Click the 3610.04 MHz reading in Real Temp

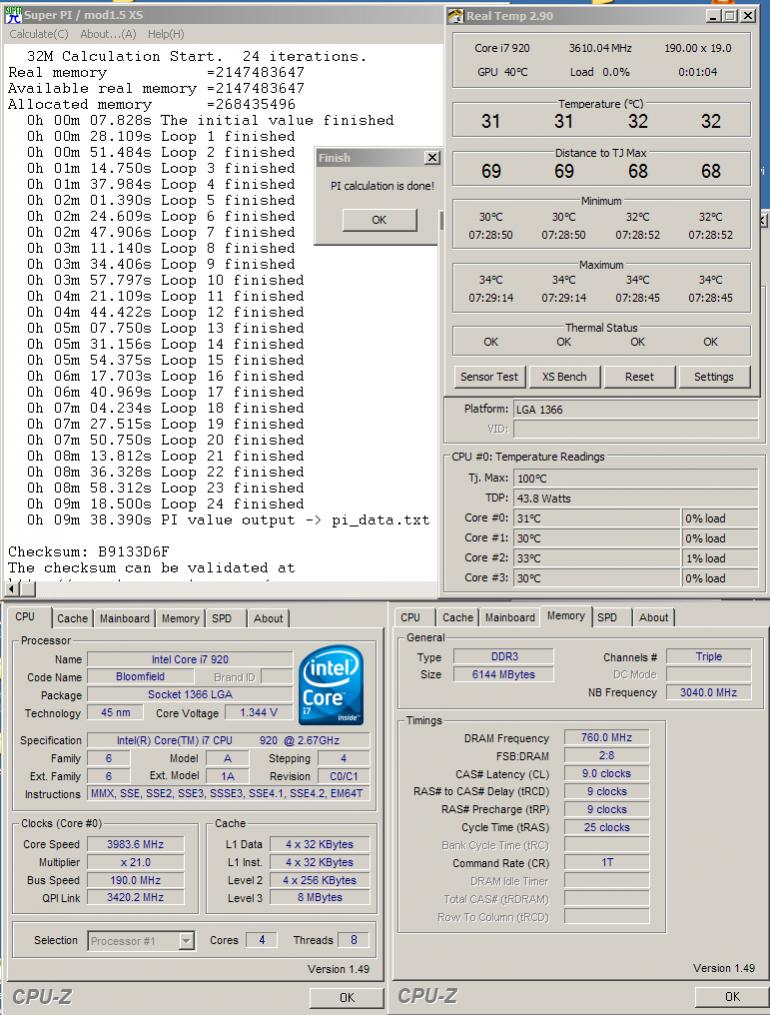click(600, 48)
